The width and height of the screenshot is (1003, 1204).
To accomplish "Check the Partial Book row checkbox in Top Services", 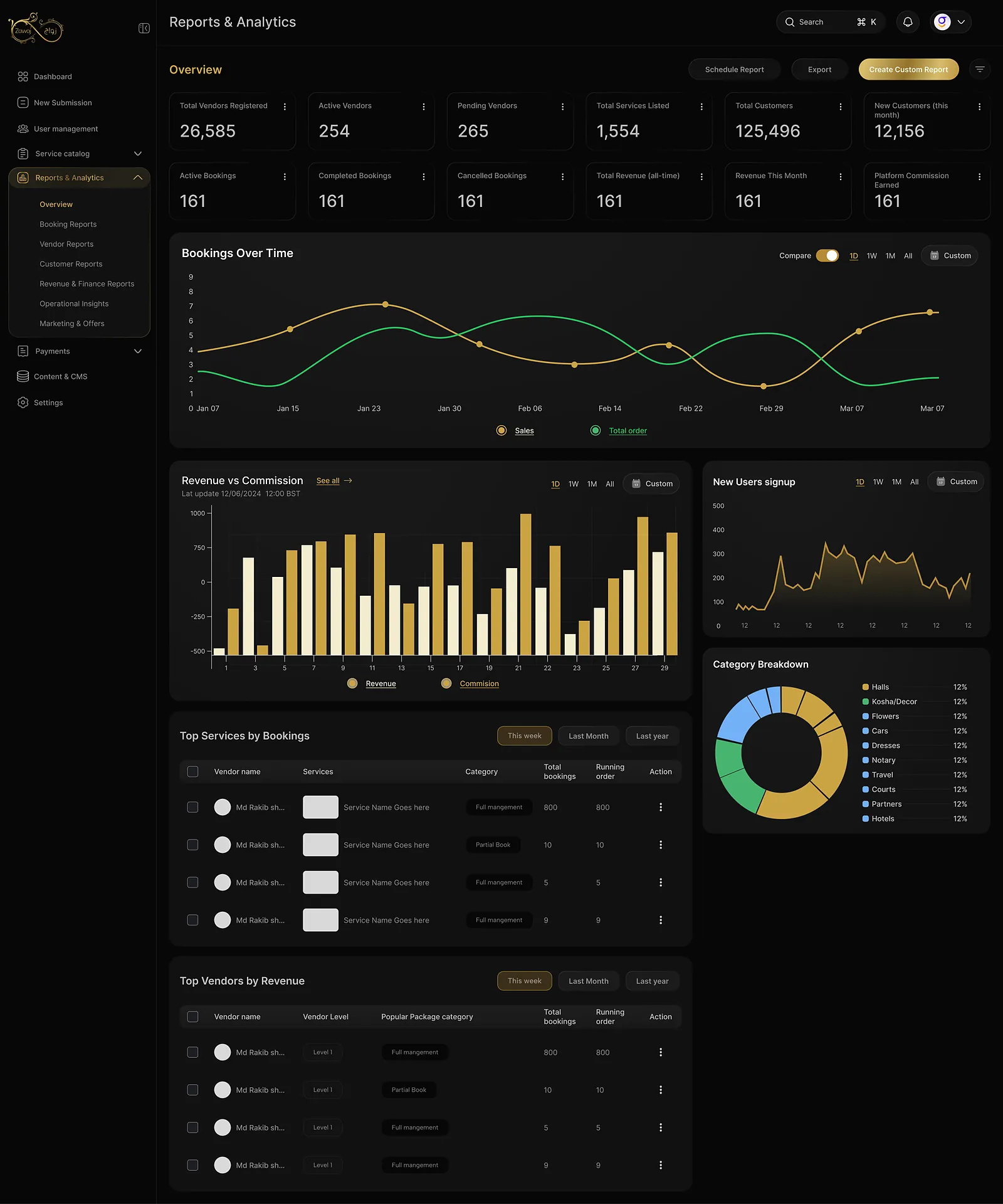I will 192,845.
